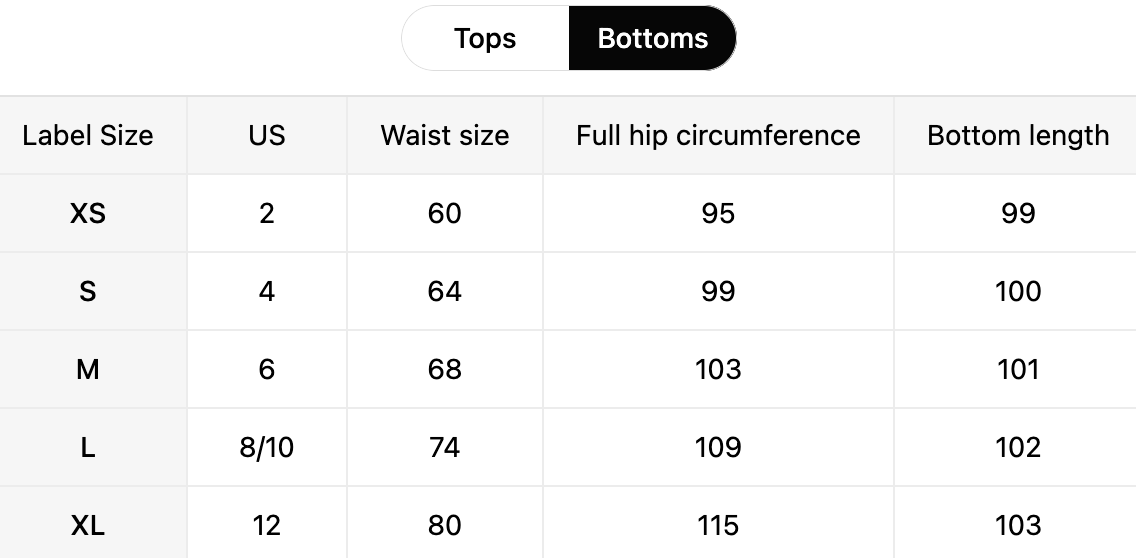This screenshot has width=1136, height=558.
Task: Select the M size row label
Action: 88,369
